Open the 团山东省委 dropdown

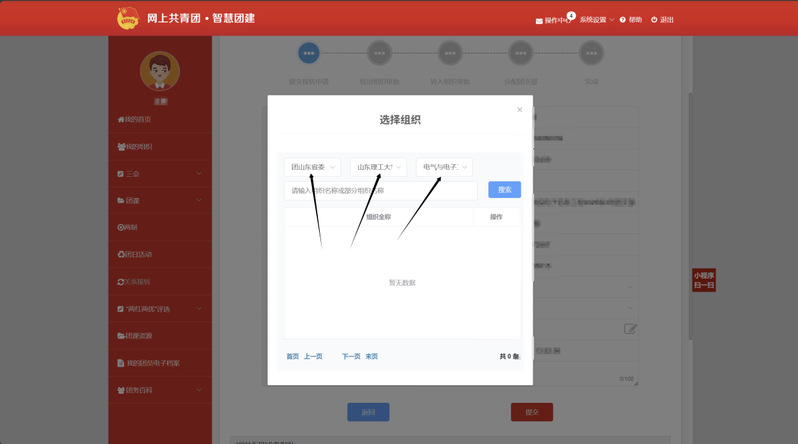click(312, 167)
